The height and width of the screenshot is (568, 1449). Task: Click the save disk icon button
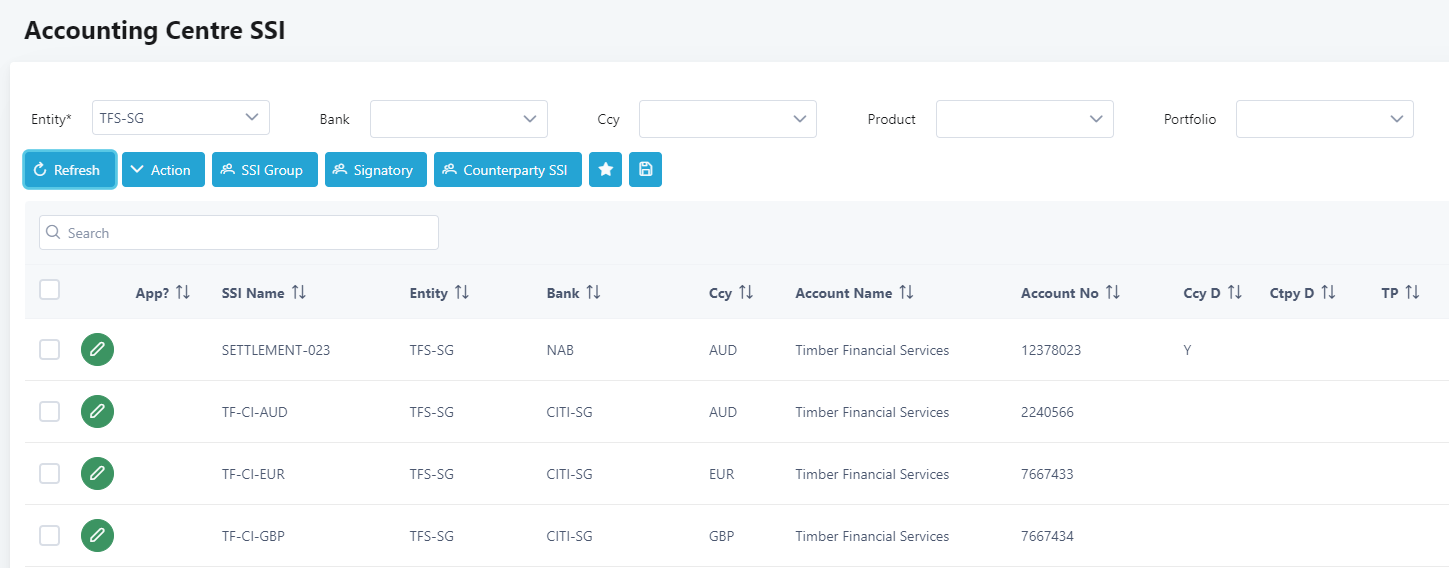645,170
